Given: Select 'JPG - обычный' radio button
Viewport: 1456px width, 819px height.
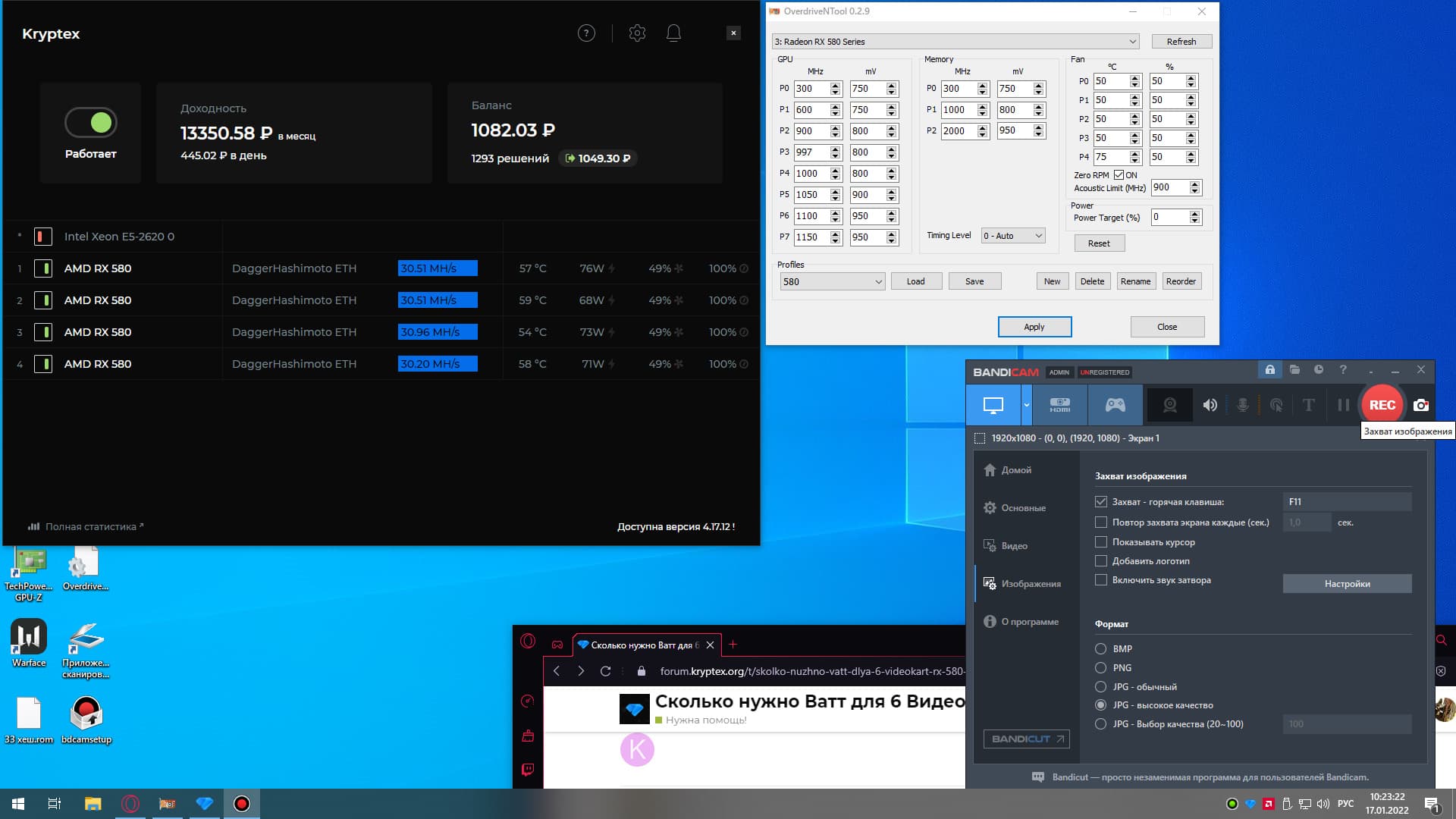Looking at the screenshot, I should (1101, 687).
